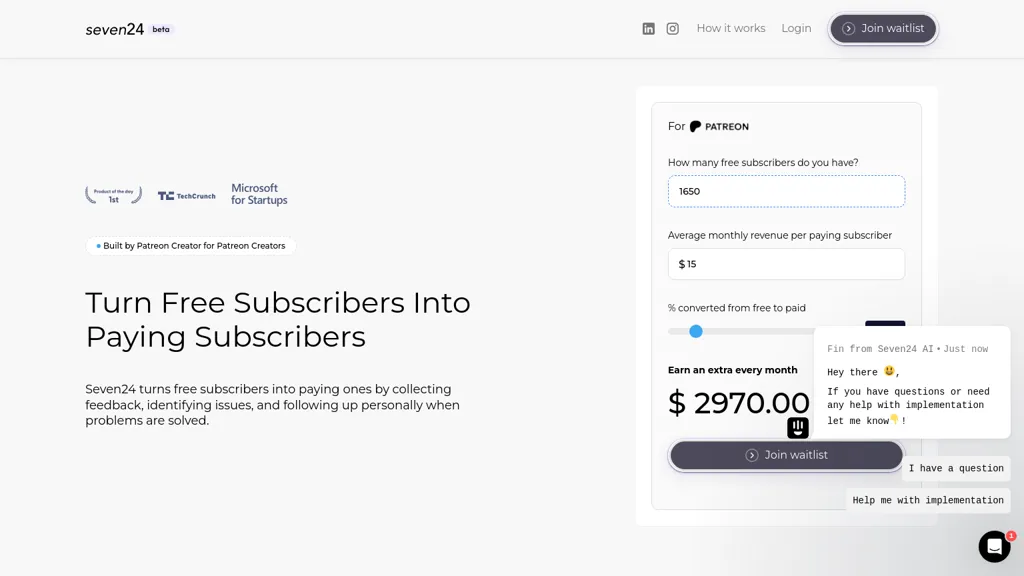The image size is (1024, 576).
Task: Select the 'I have a question' chat reply
Action: pyautogui.click(x=956, y=468)
